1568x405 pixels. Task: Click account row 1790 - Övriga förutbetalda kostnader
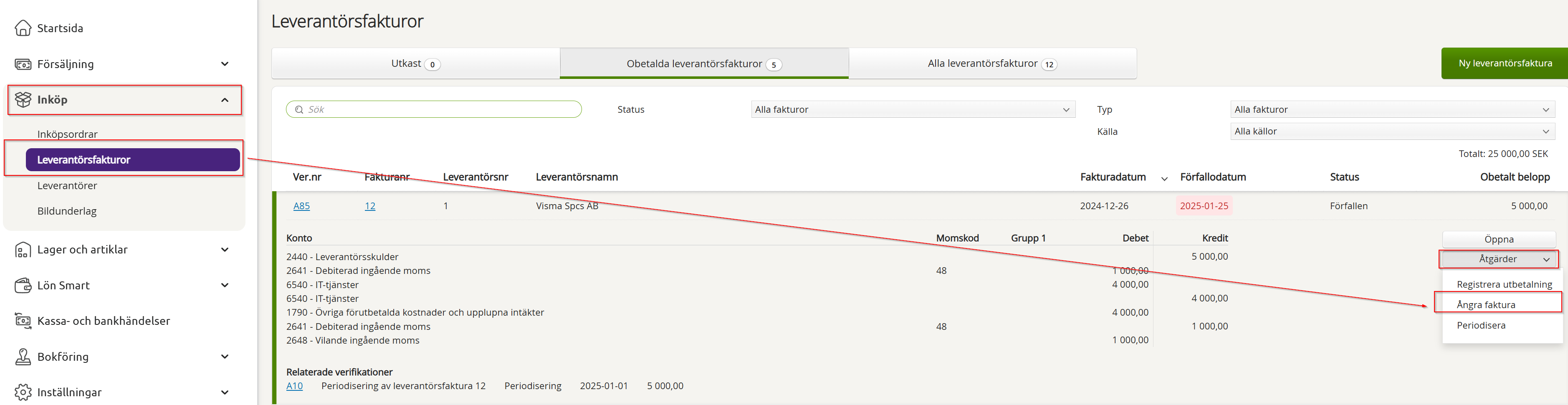click(415, 312)
